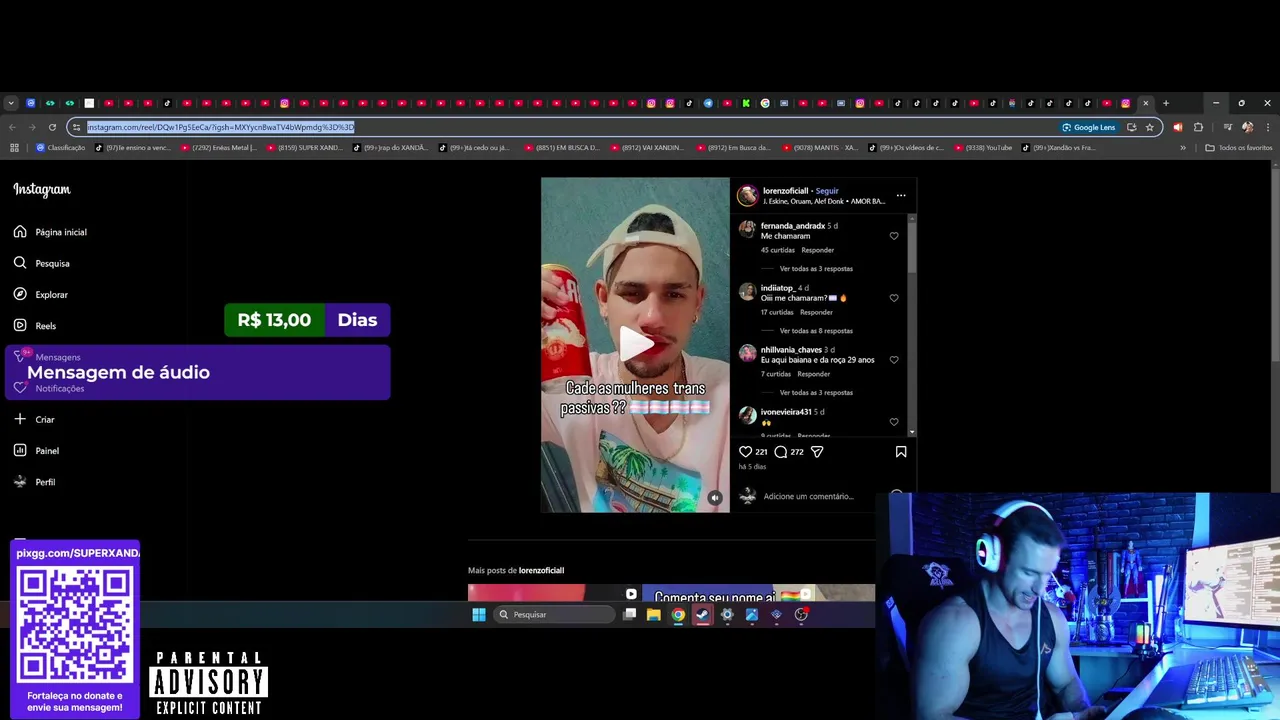Image resolution: width=1280 pixels, height=720 pixels.
Task: Play the reel video
Action: coord(636,344)
